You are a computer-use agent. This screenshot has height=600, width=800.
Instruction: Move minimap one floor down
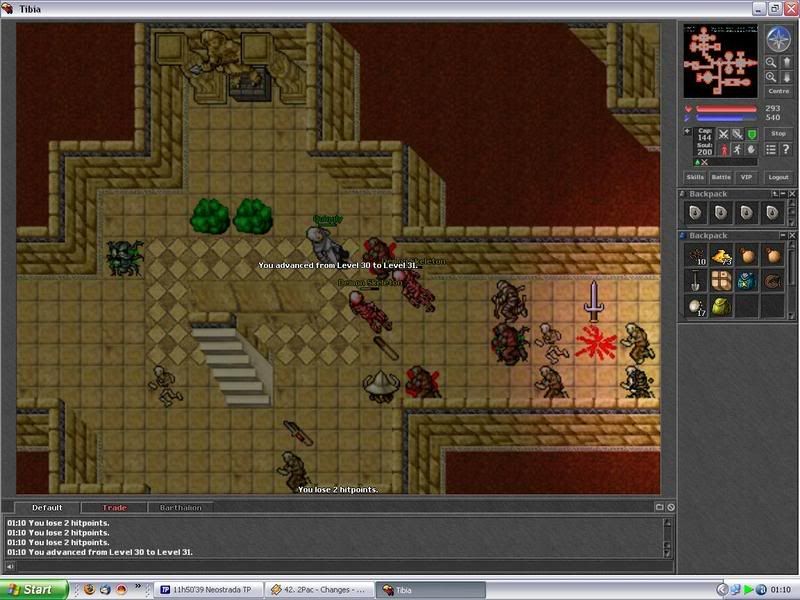tap(787, 77)
